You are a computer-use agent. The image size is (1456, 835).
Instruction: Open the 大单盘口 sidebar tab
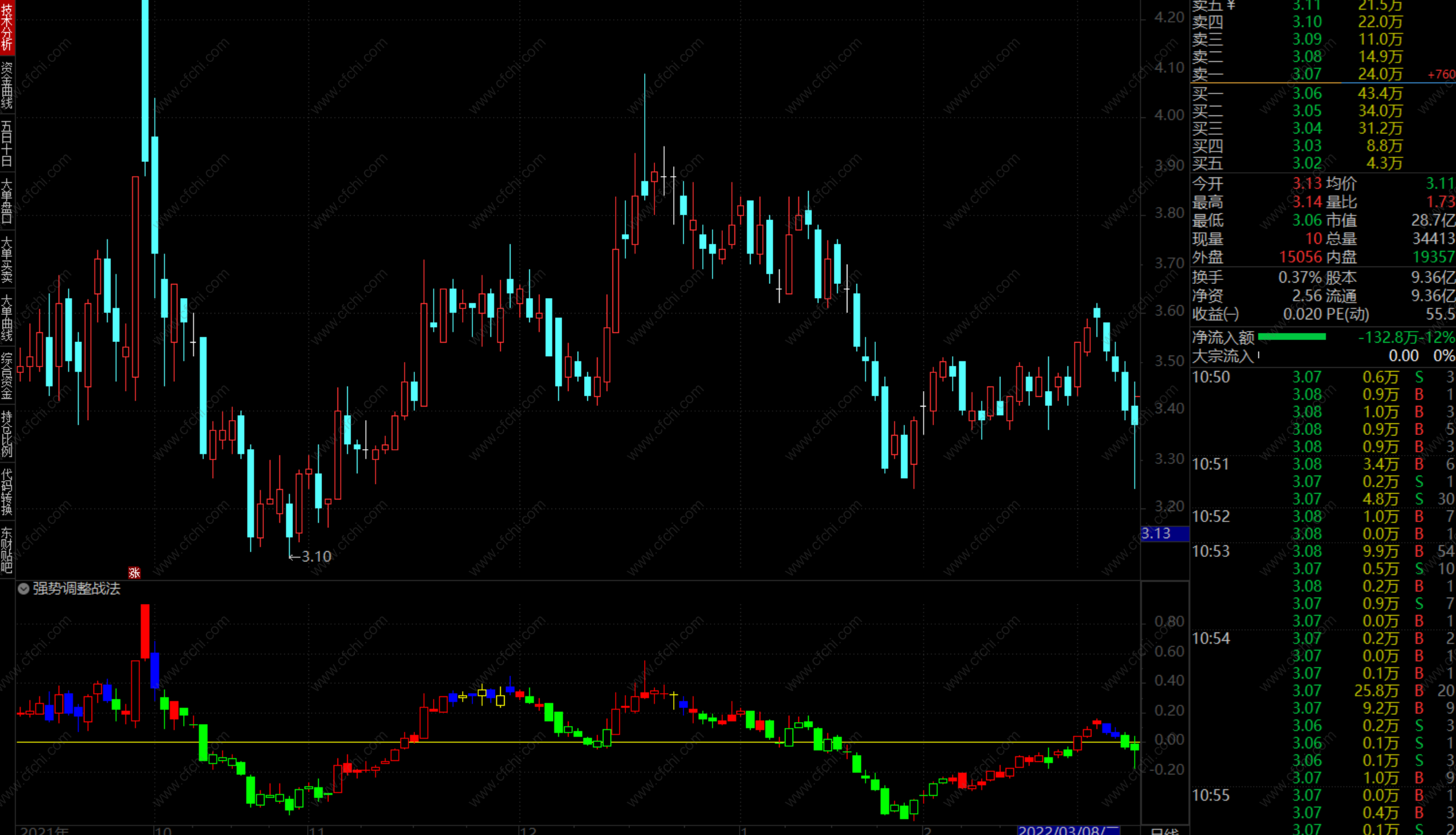point(7,201)
